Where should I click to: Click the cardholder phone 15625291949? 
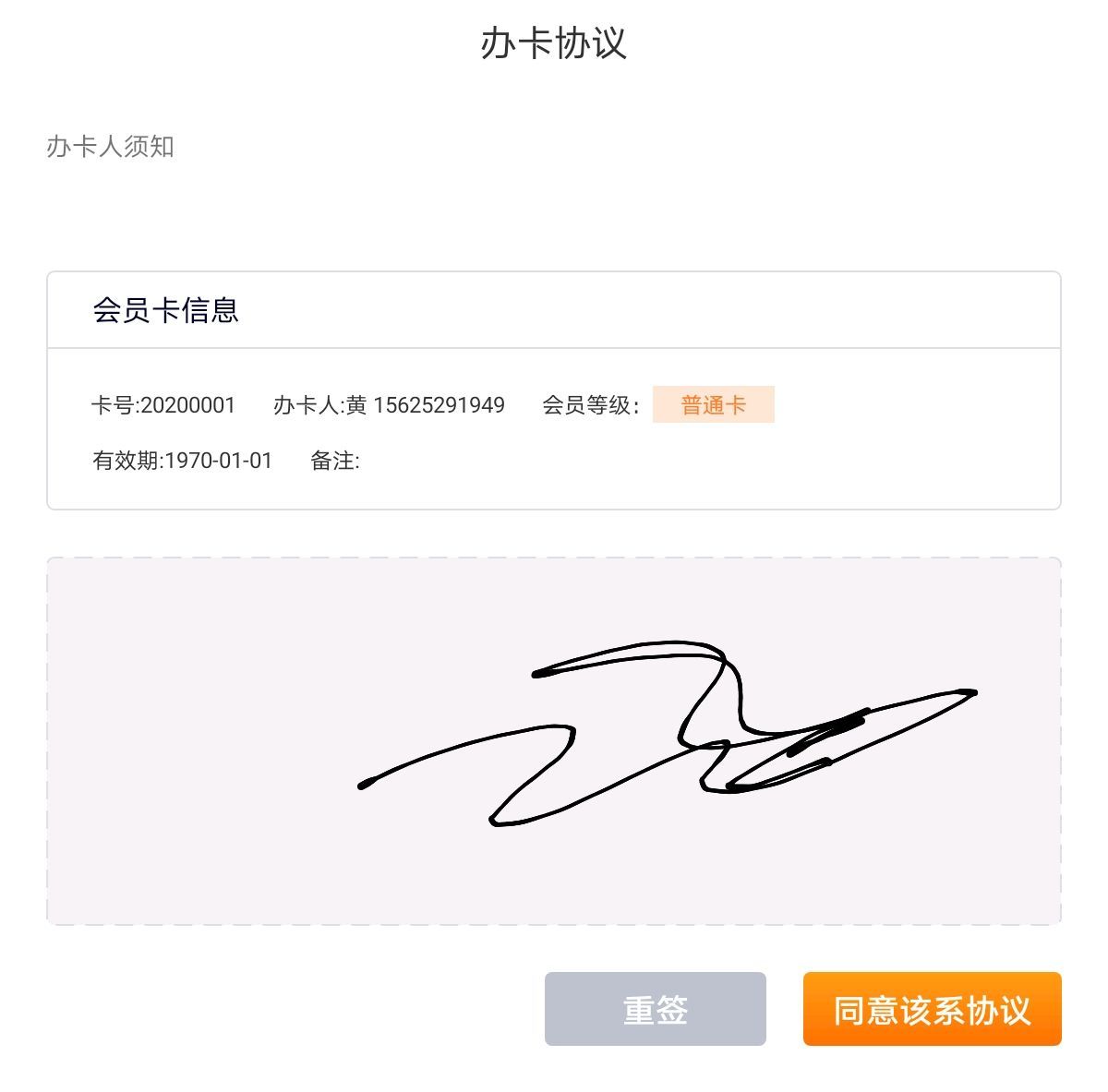point(439,405)
